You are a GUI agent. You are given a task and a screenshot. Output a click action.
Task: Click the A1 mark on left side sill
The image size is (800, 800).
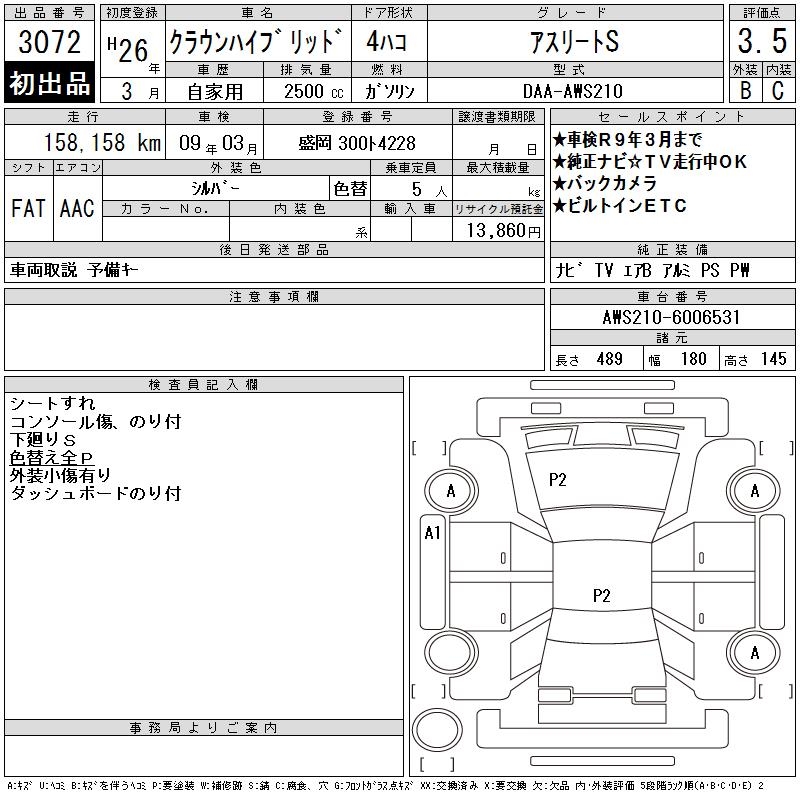tap(432, 533)
